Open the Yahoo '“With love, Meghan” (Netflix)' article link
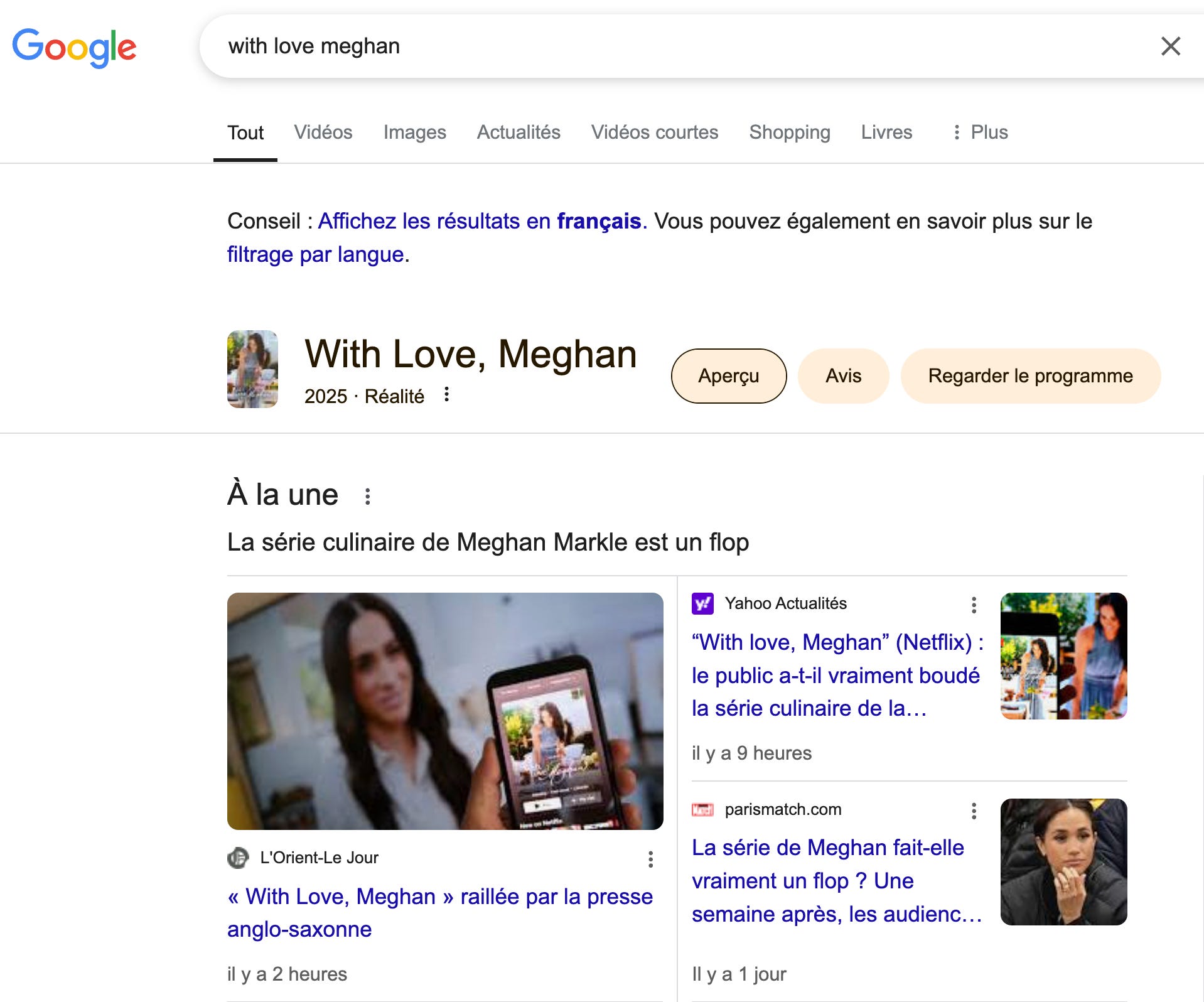Image resolution: width=1204 pixels, height=1002 pixels. 837,676
